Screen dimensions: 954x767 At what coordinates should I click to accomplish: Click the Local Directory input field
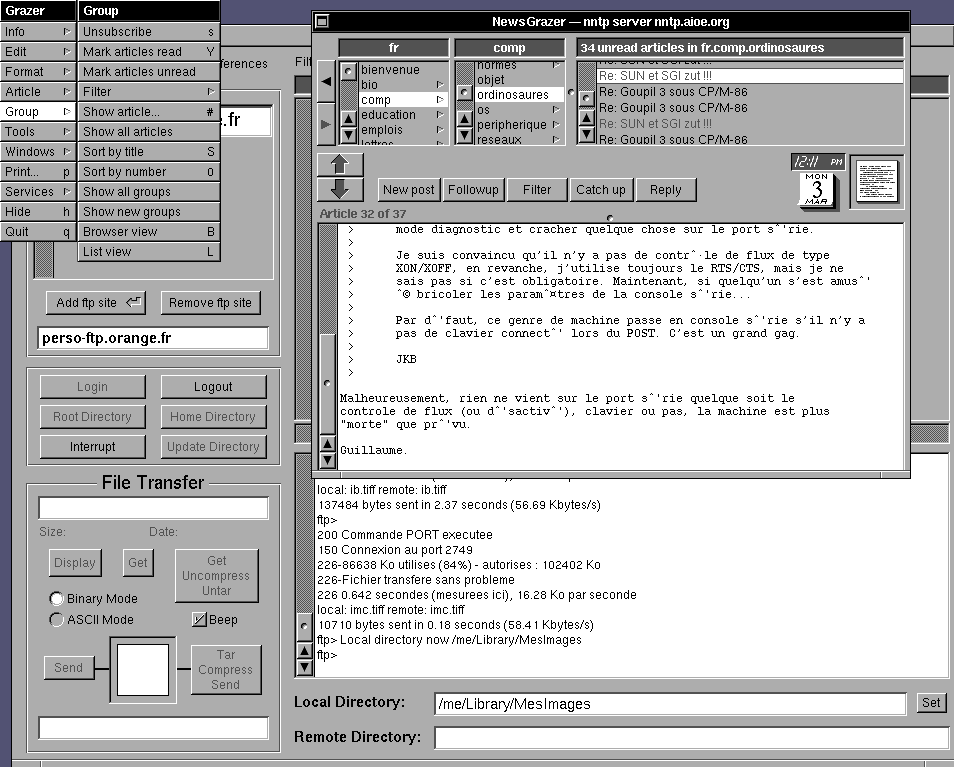670,704
